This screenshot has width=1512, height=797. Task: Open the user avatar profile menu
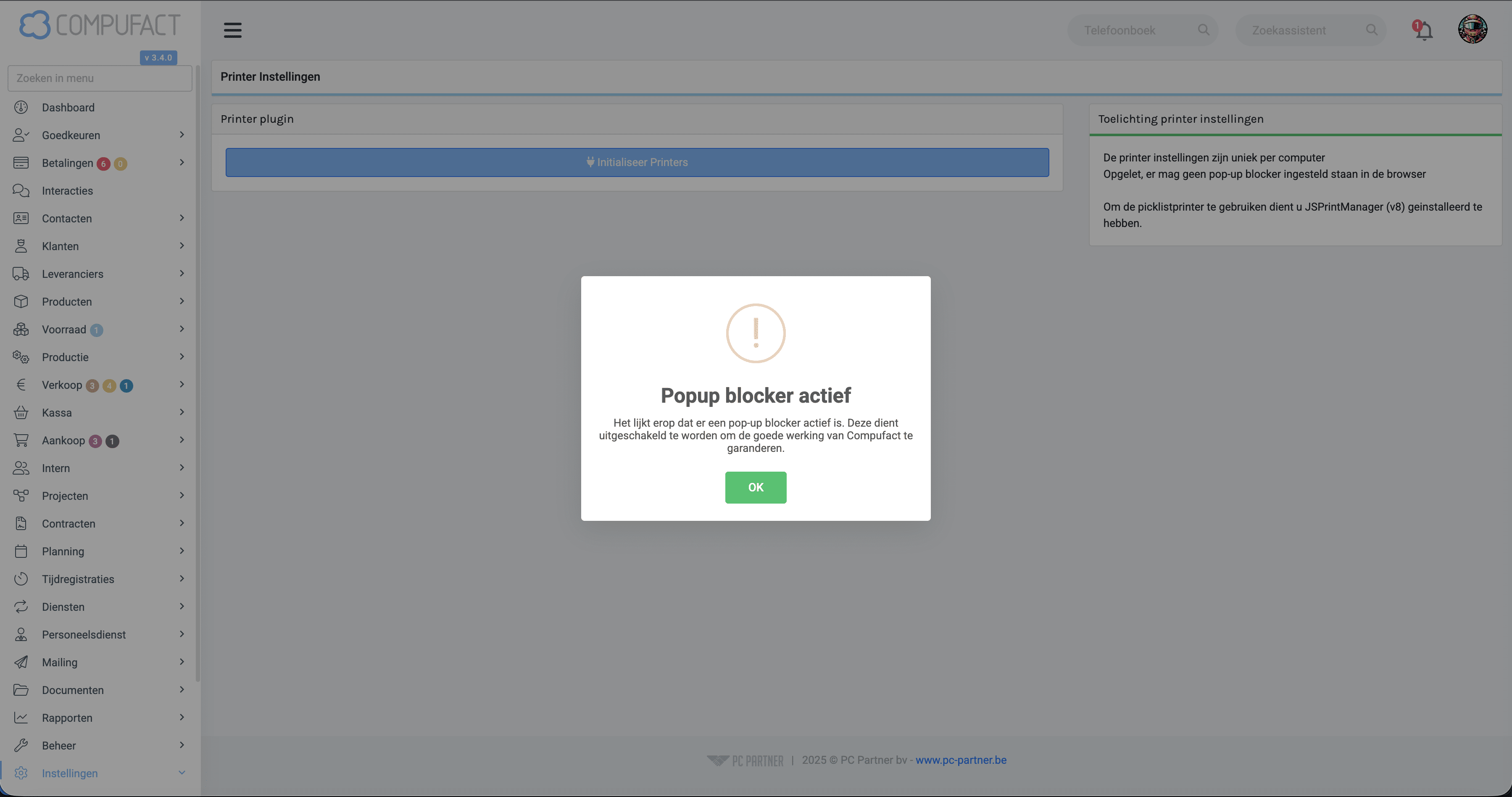pos(1472,29)
